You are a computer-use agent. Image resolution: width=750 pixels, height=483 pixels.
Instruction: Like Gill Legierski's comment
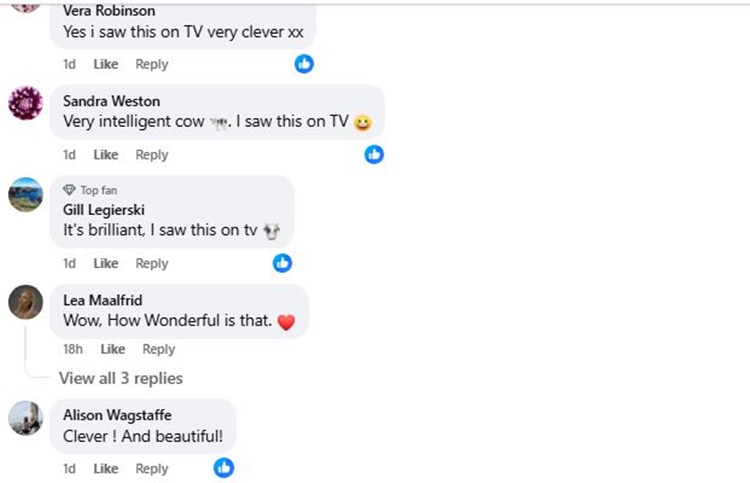point(106,263)
